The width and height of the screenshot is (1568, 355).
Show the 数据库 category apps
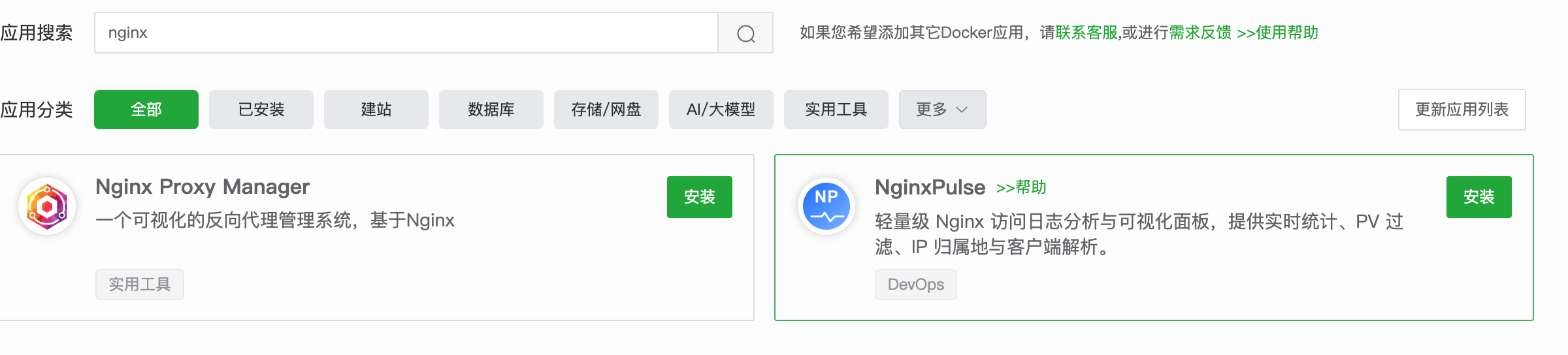point(491,110)
